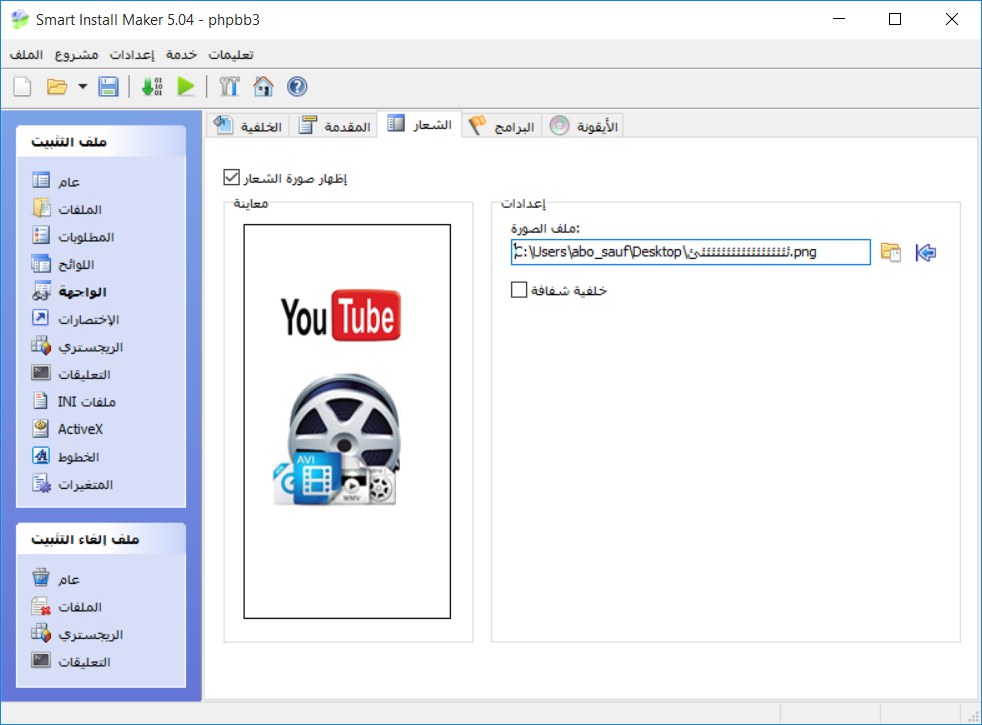The height and width of the screenshot is (725, 982).
Task: Toggle the إظهار صورة الشعار checkbox
Action: coord(232,178)
